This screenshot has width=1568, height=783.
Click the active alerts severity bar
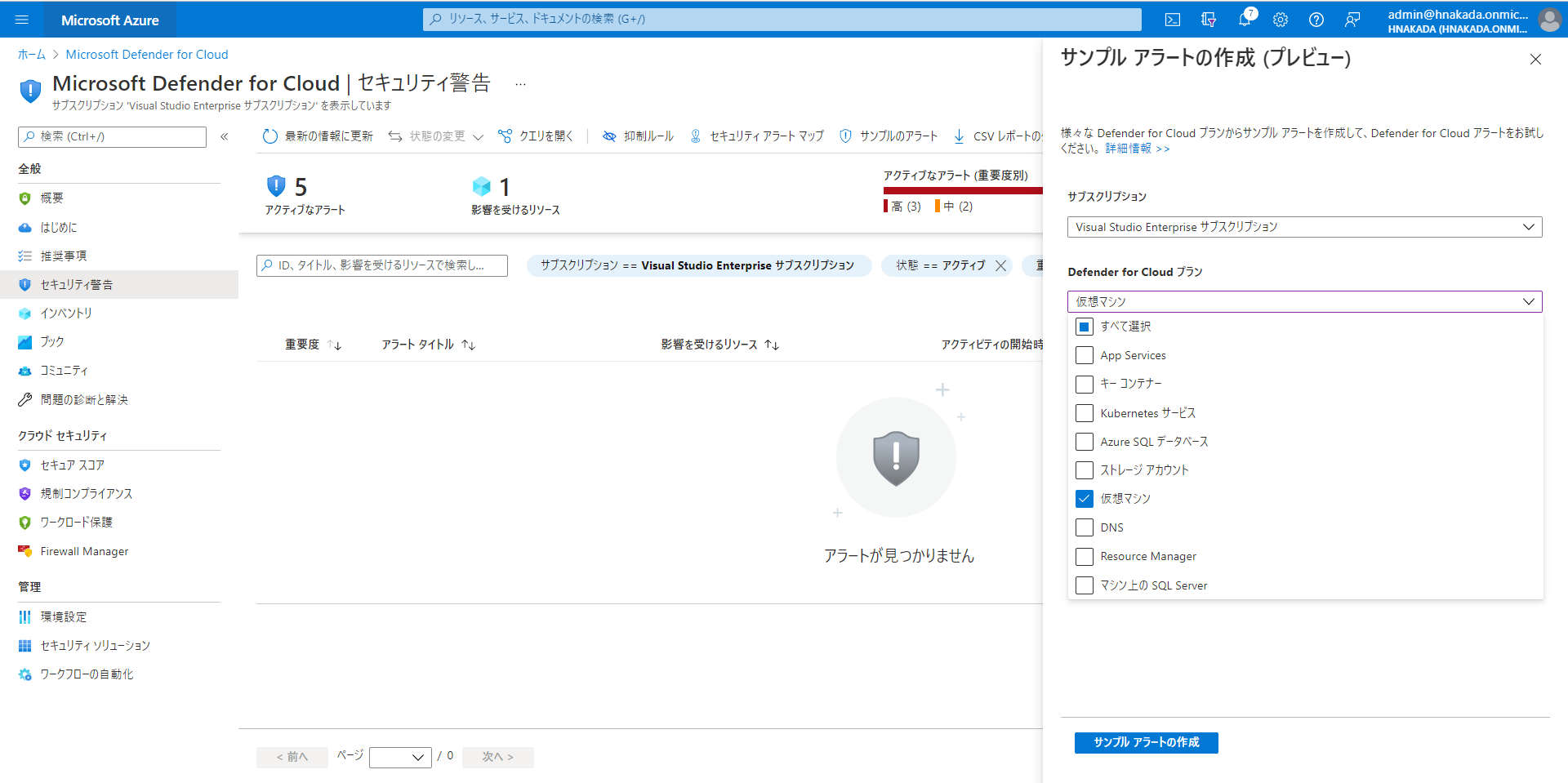(x=963, y=191)
